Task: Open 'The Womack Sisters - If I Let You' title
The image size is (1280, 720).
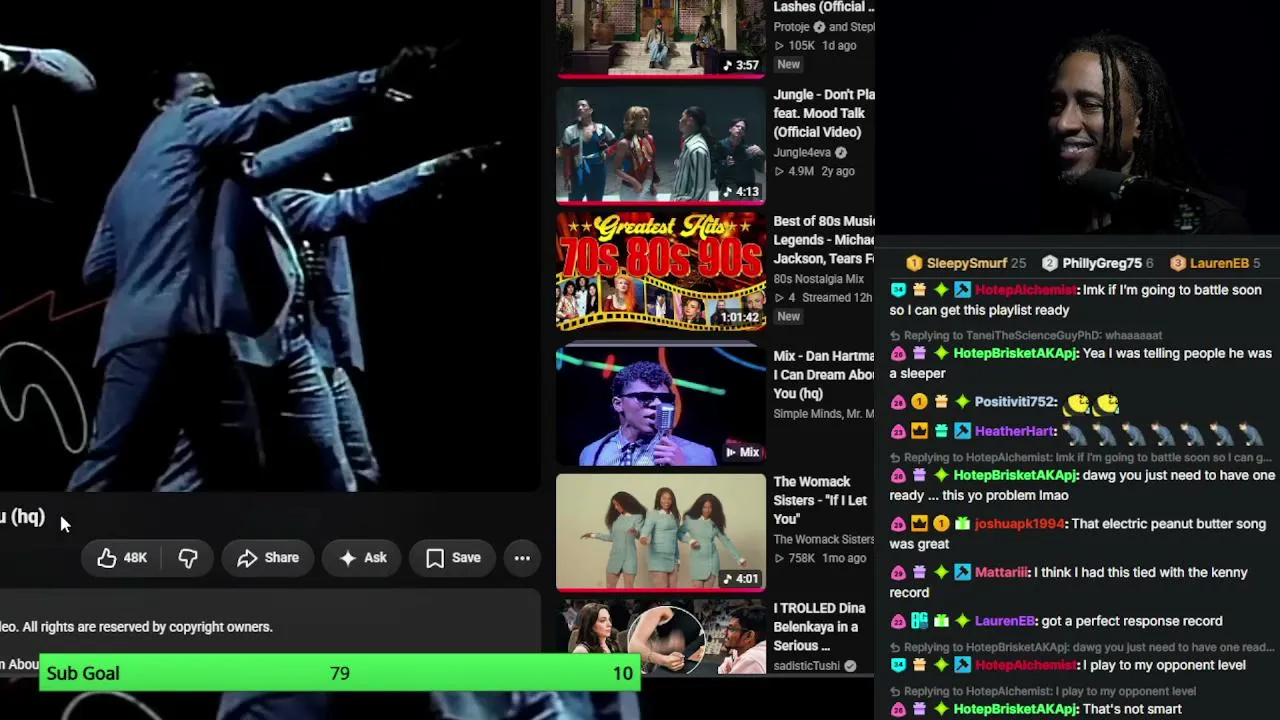Action: pos(820,500)
